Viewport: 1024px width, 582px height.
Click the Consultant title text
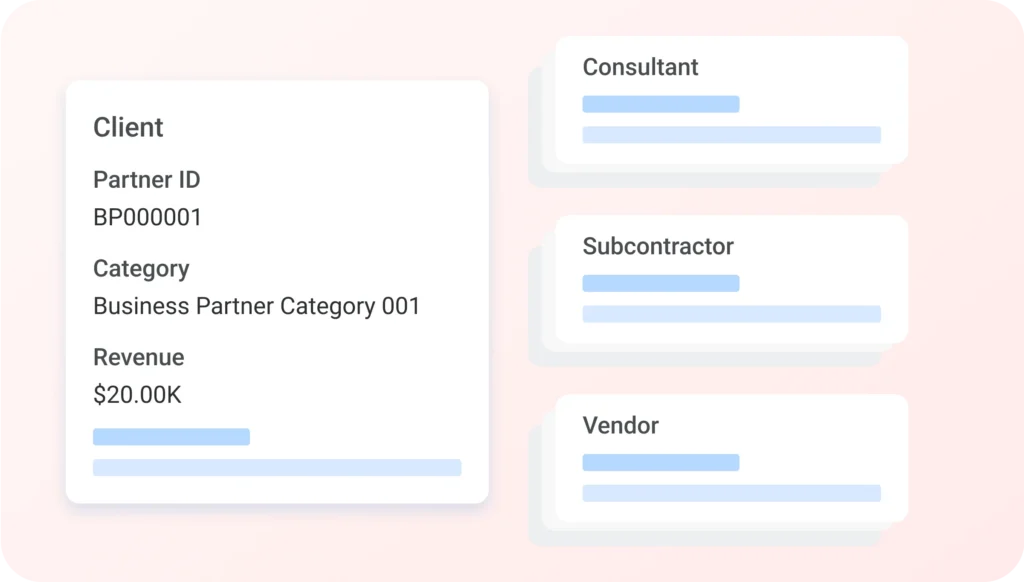tap(640, 67)
